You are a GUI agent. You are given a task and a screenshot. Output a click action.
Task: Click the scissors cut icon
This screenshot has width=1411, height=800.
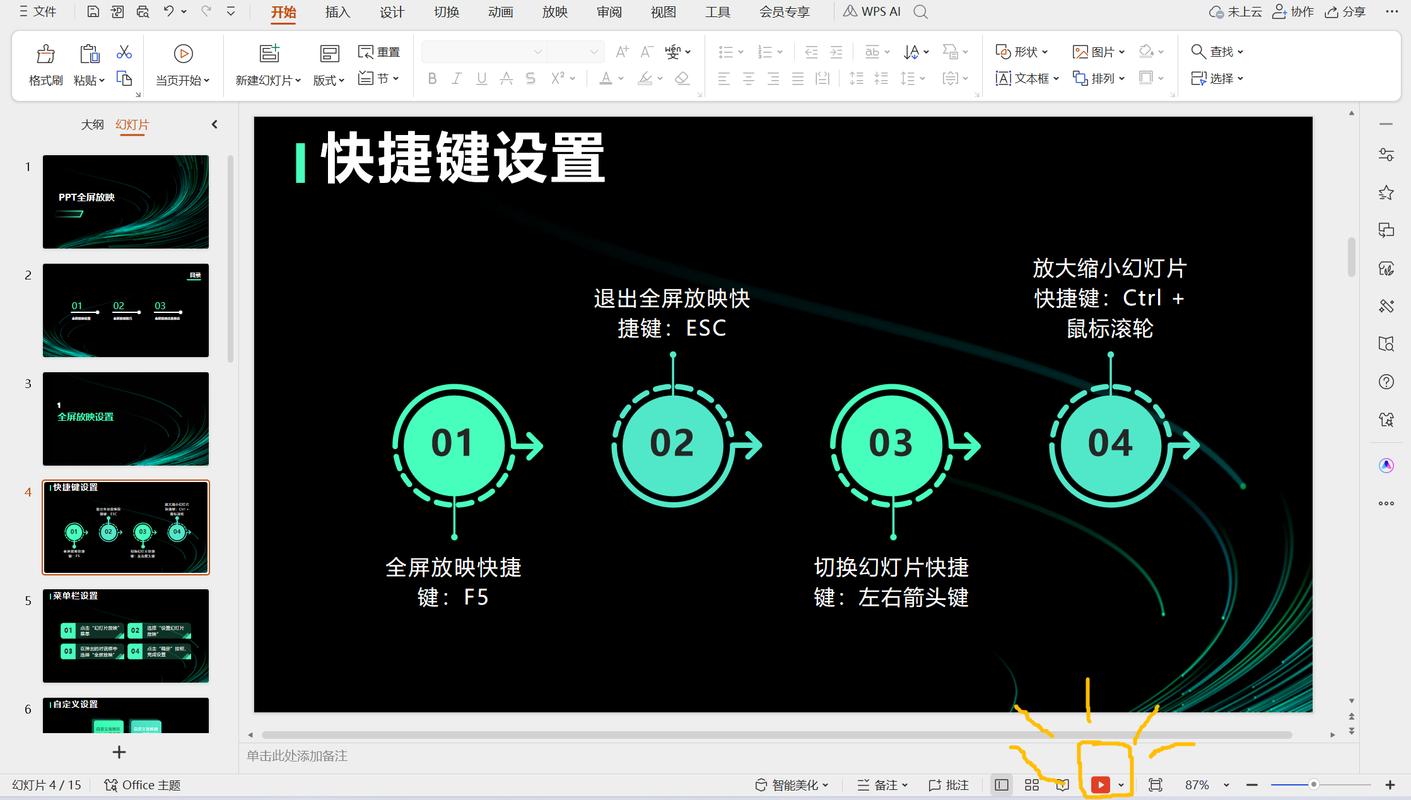(124, 52)
